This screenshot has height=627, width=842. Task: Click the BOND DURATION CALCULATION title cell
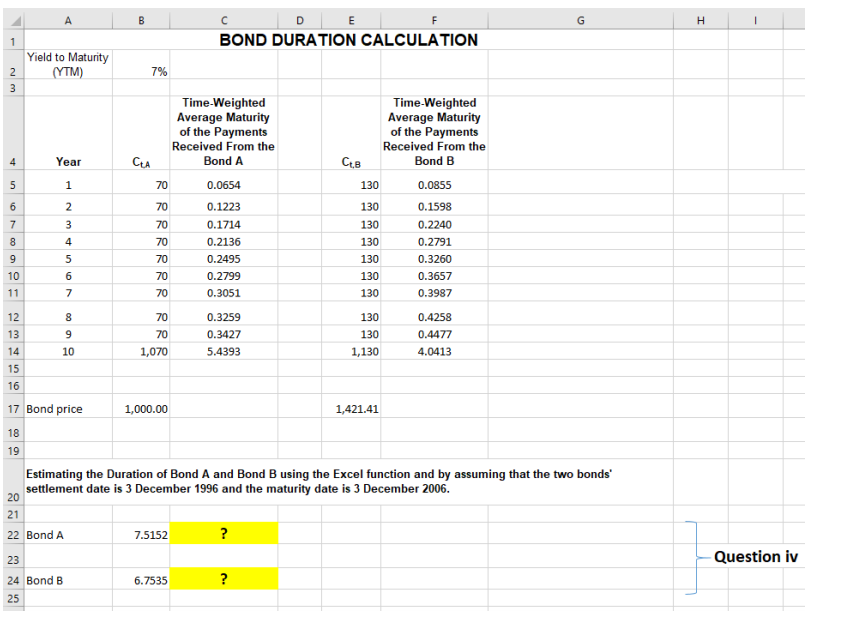pyautogui.click(x=347, y=40)
